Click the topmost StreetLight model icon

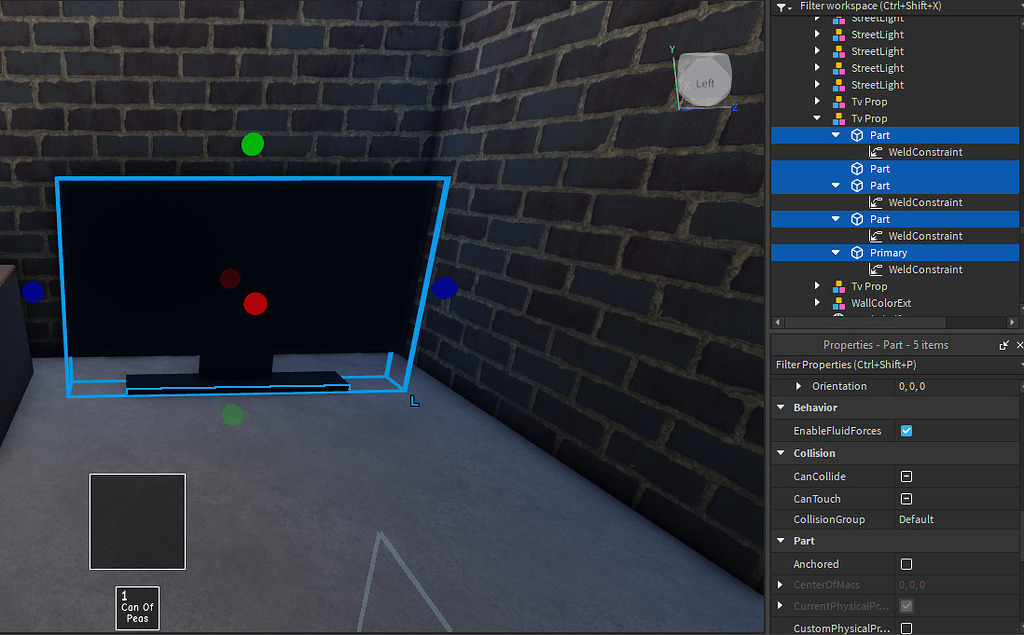click(838, 18)
